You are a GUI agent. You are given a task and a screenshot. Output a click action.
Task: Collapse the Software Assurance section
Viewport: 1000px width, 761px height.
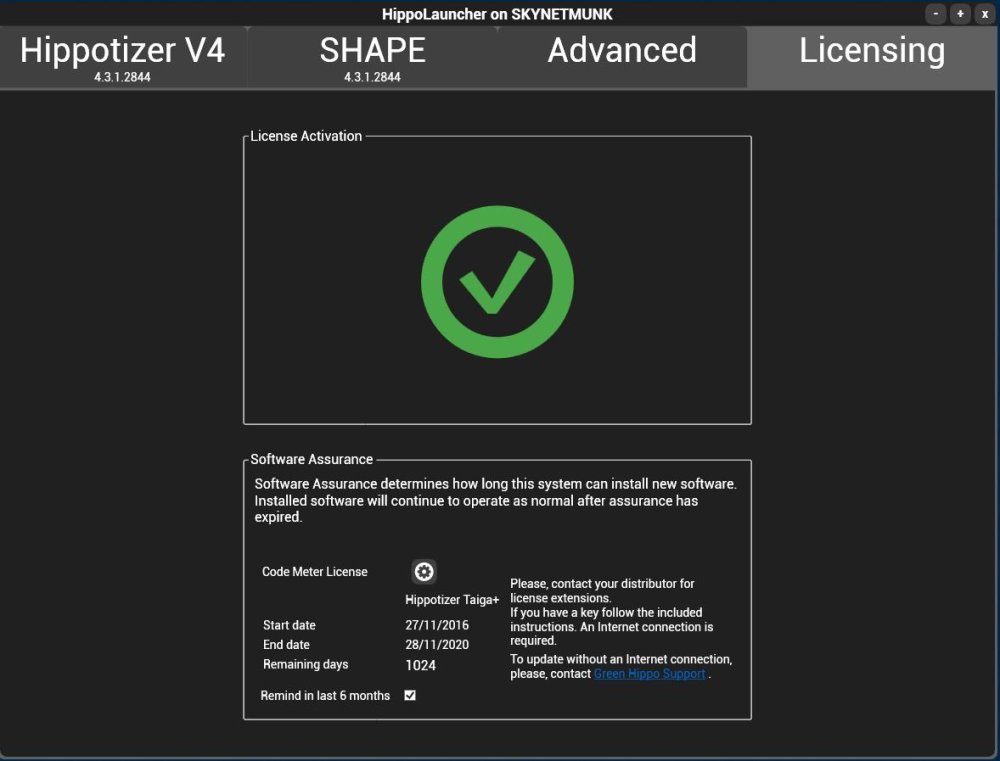pos(310,459)
